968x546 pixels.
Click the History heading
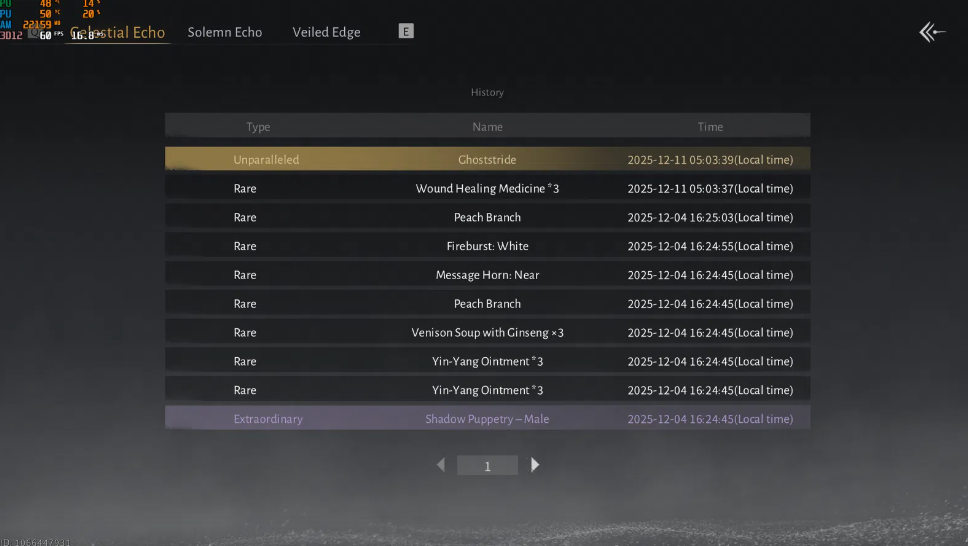point(487,92)
